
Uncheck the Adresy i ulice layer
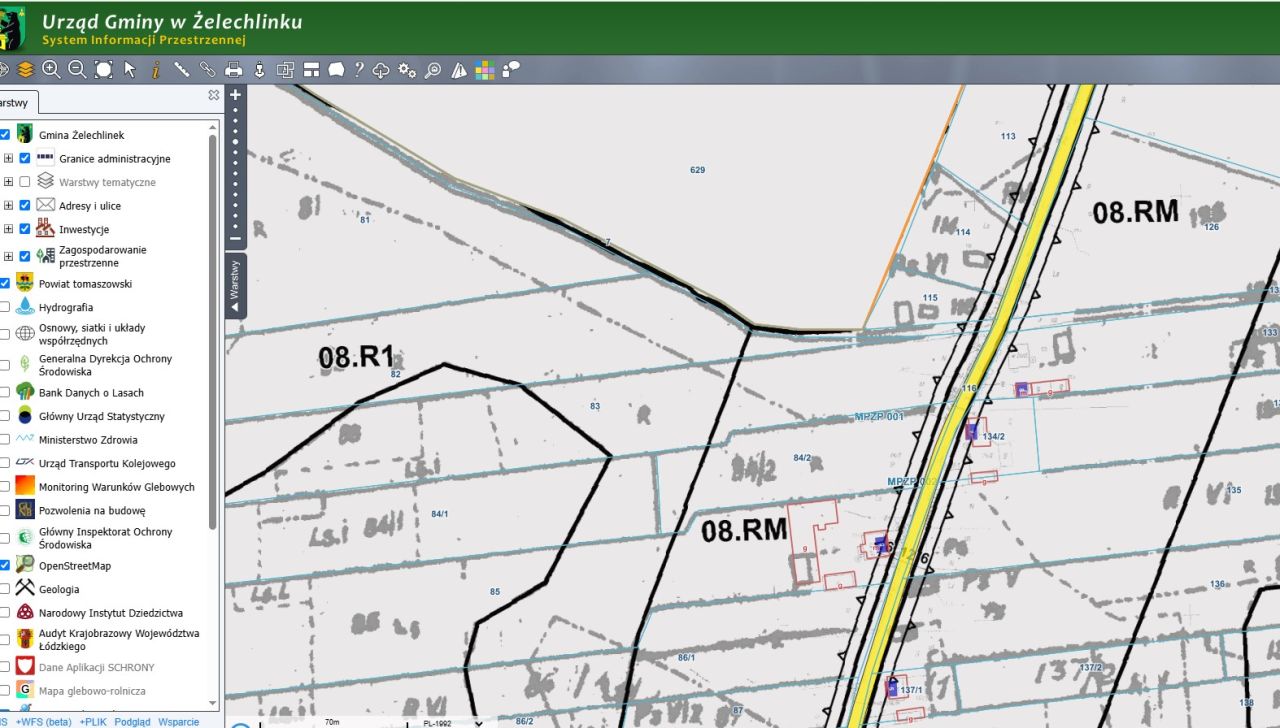25,206
